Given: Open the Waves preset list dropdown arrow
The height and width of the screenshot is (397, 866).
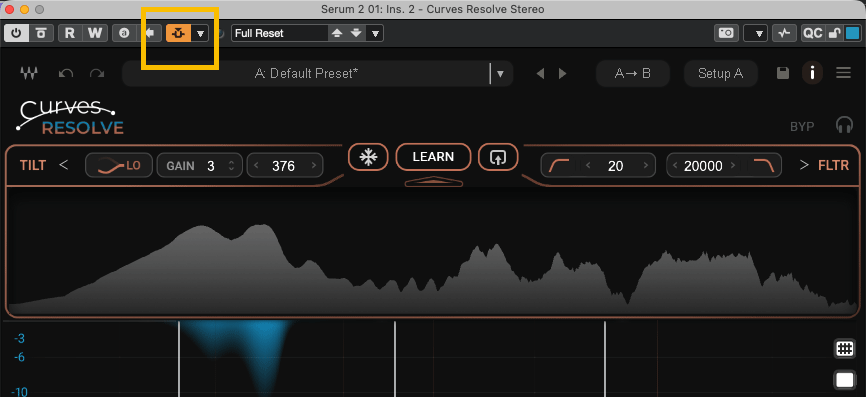Looking at the screenshot, I should (500, 74).
